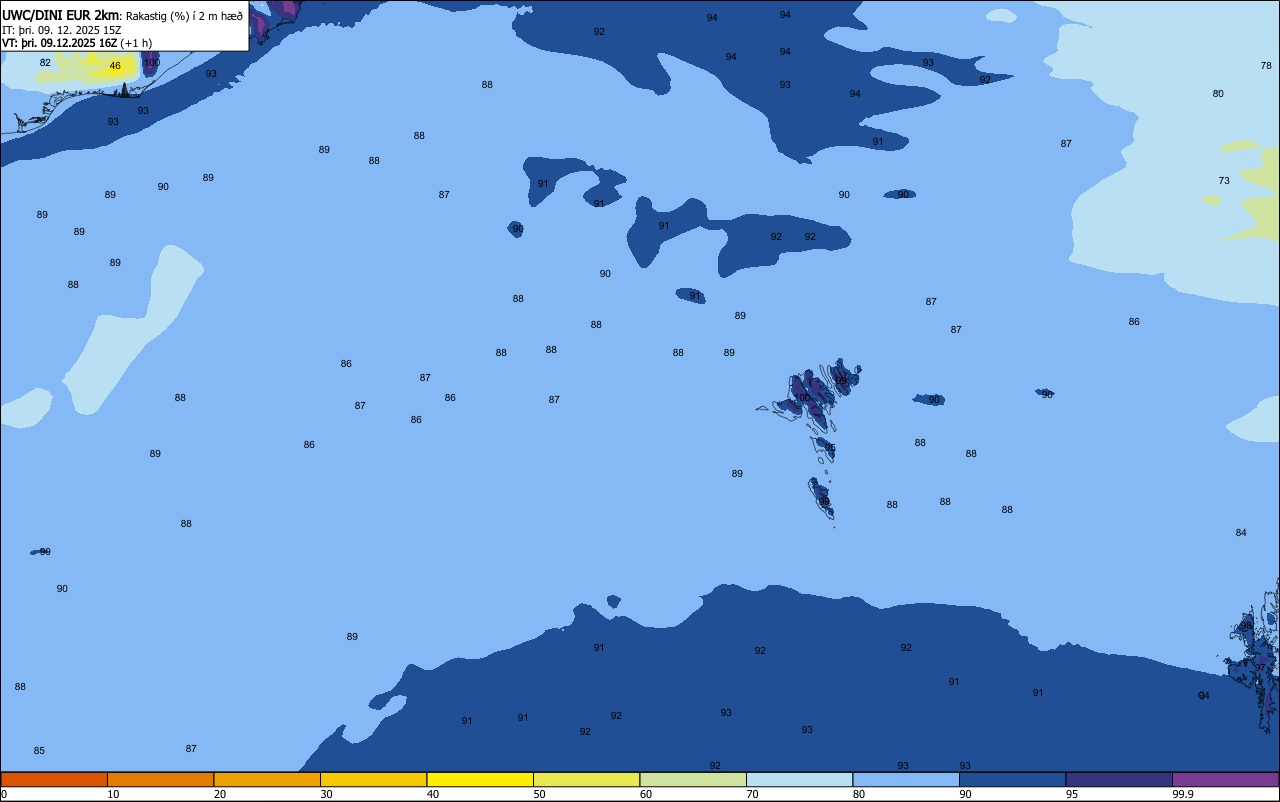Click the legend scale label 50
The width and height of the screenshot is (1280, 802).
pos(540,794)
